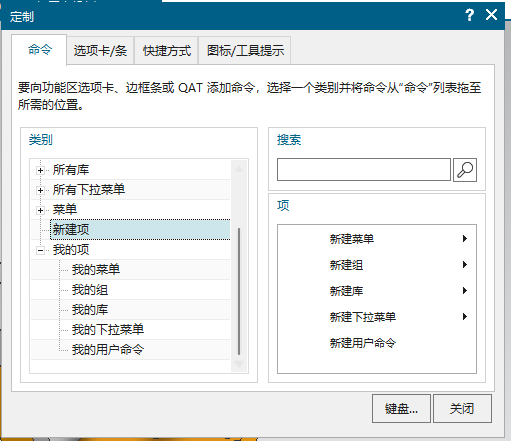Click the search magnifier icon button
This screenshot has width=511, height=441.
point(465,170)
